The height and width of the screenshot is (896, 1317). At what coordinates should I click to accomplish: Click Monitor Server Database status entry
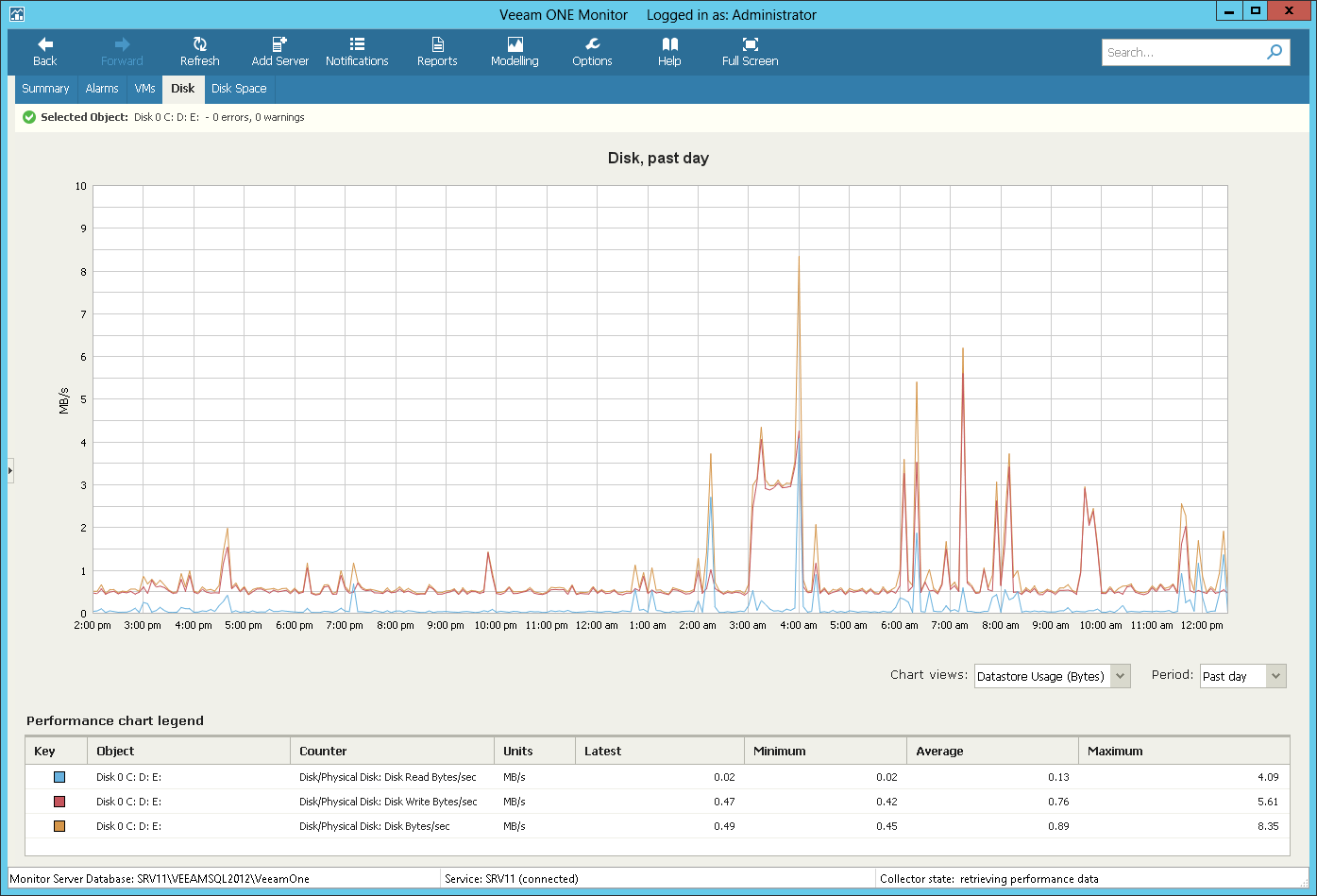[160, 878]
